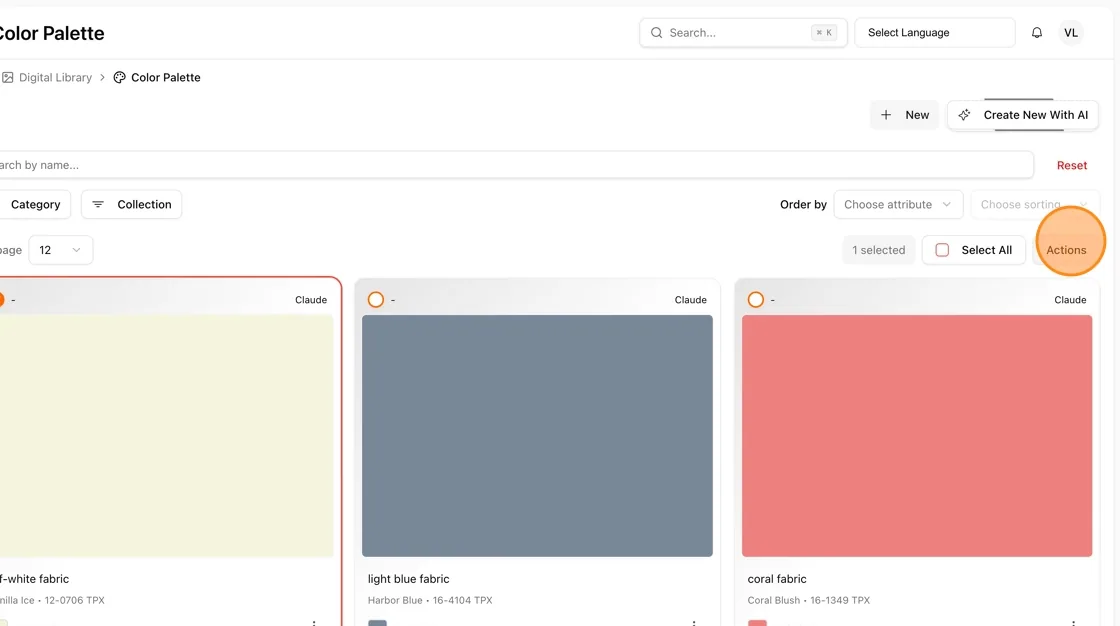Viewport: 1120px width, 626px height.
Task: Click the plus icon on New button
Action: point(886,115)
